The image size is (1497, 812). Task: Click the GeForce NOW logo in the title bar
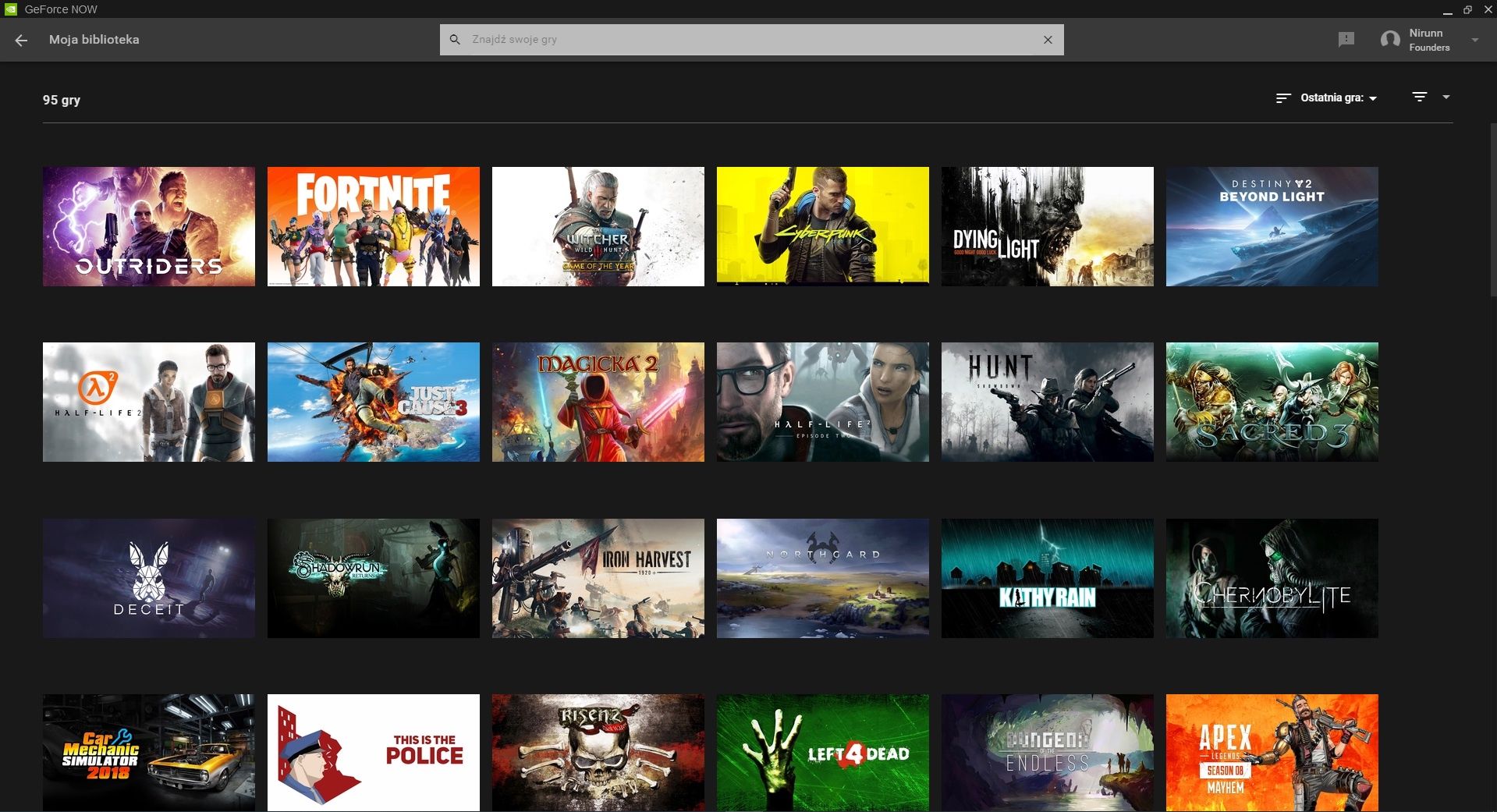(10, 9)
